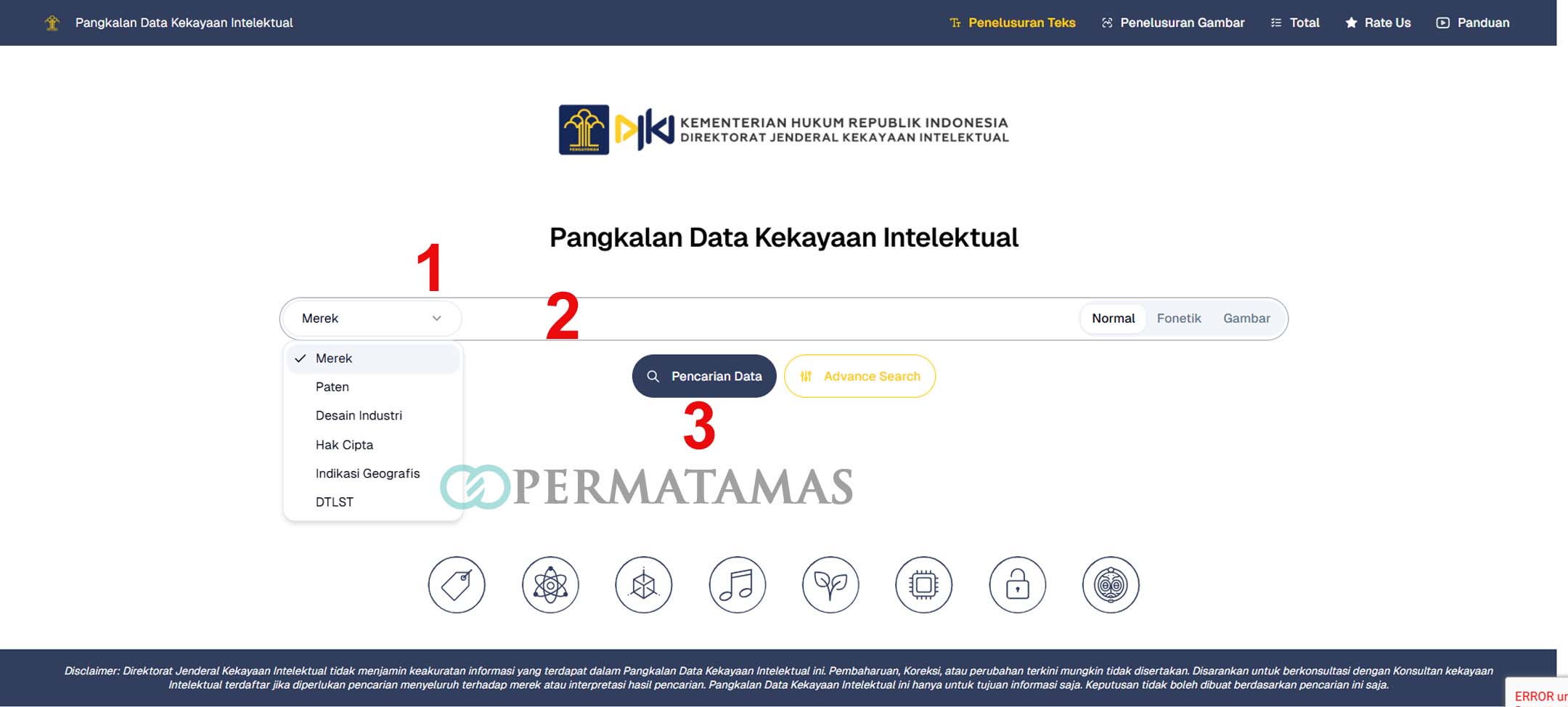
Task: Select the padlock trade secret icon
Action: (1016, 585)
